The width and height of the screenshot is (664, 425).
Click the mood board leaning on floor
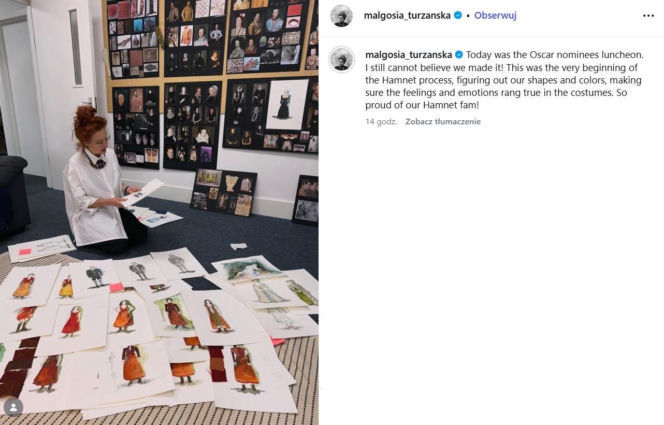pos(224,192)
